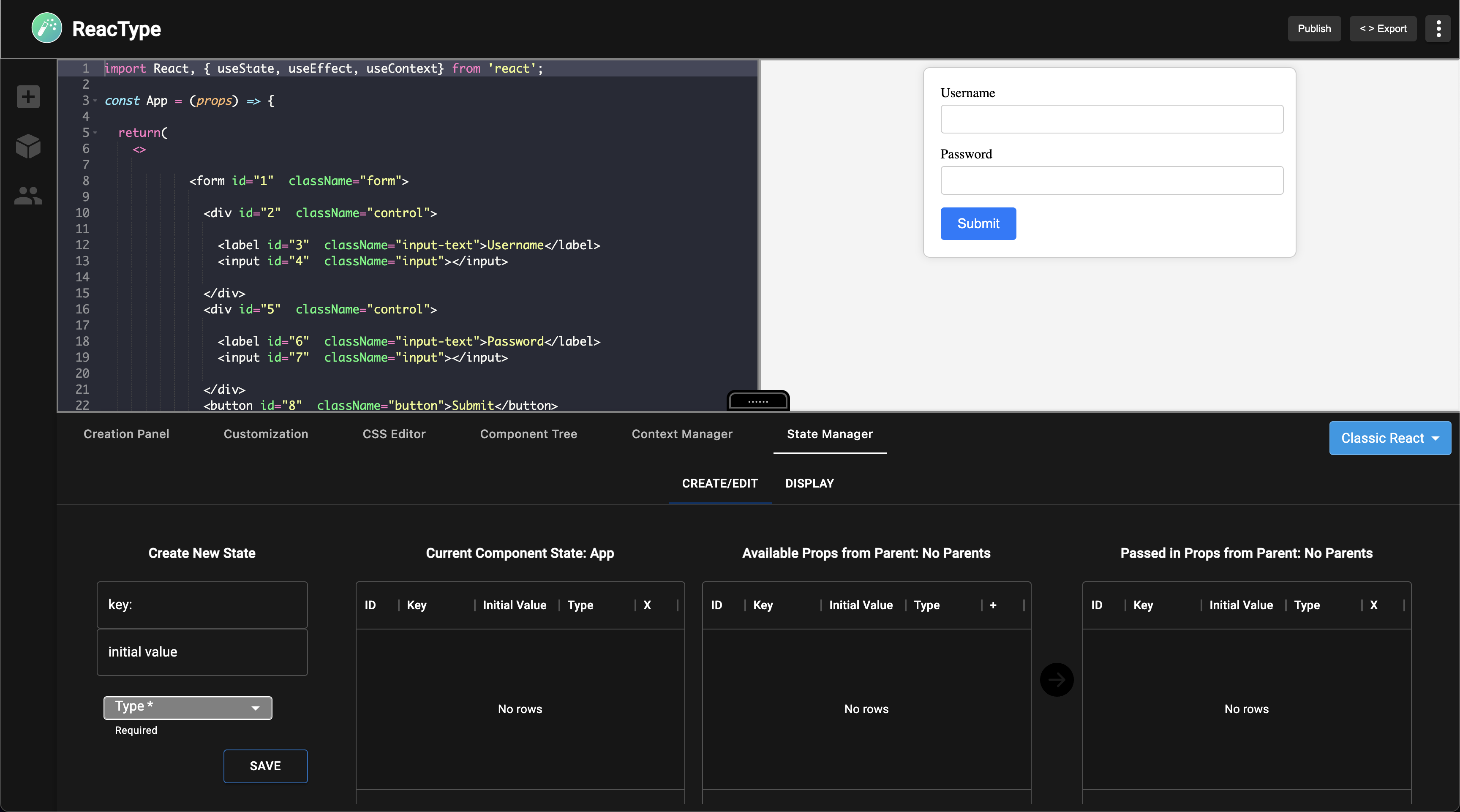This screenshot has width=1460, height=812.
Task: Click the code panel drag handle
Action: tap(758, 401)
